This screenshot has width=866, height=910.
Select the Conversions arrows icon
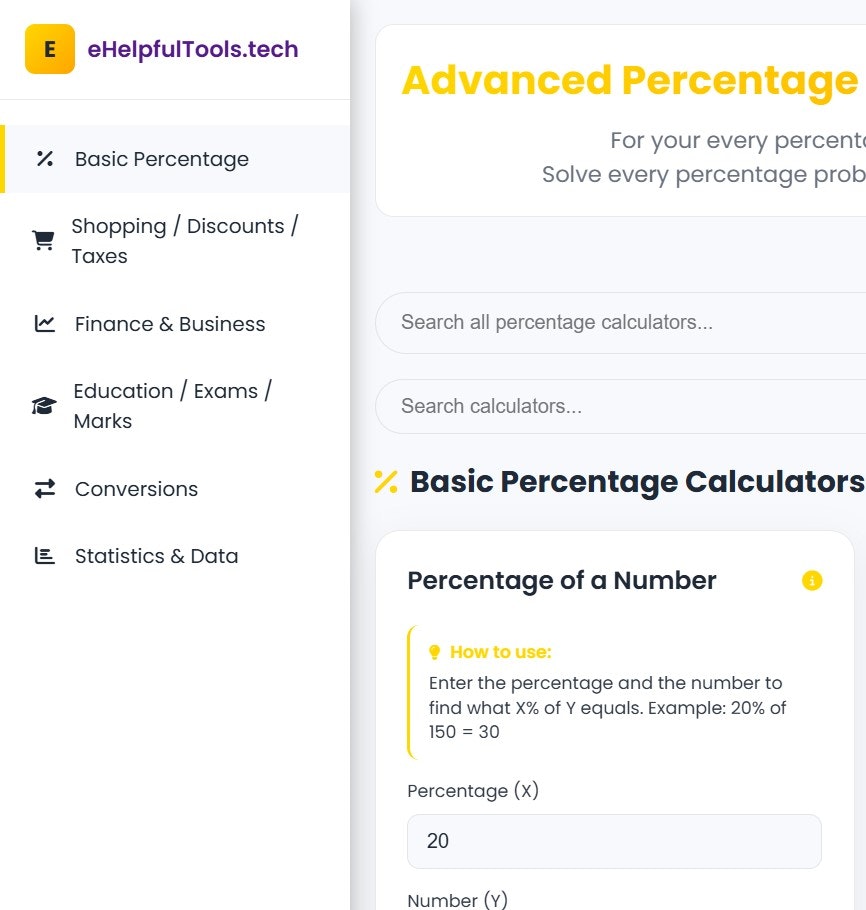(43, 488)
